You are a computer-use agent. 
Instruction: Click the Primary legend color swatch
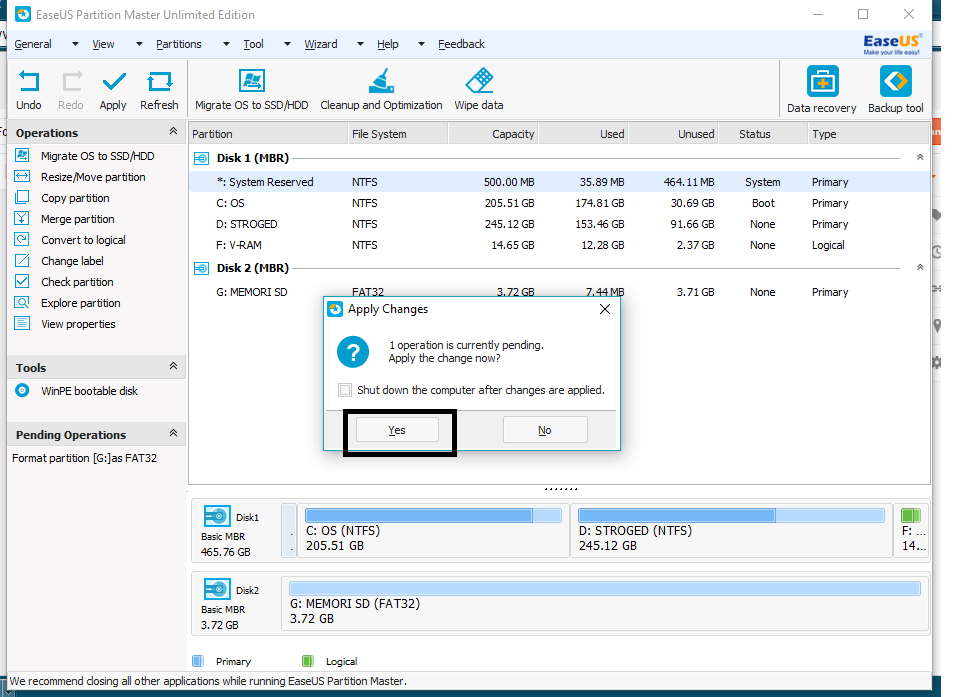coord(198,661)
